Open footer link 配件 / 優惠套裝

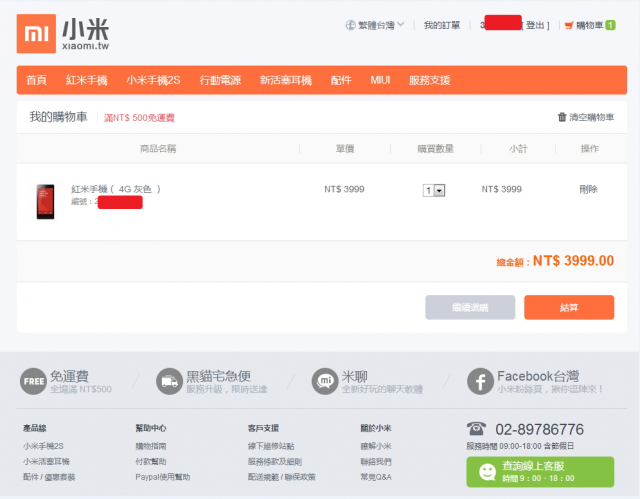[49, 477]
